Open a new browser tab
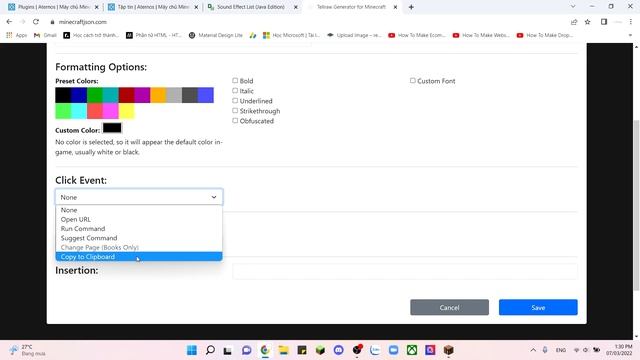640x360 pixels. coord(411,7)
